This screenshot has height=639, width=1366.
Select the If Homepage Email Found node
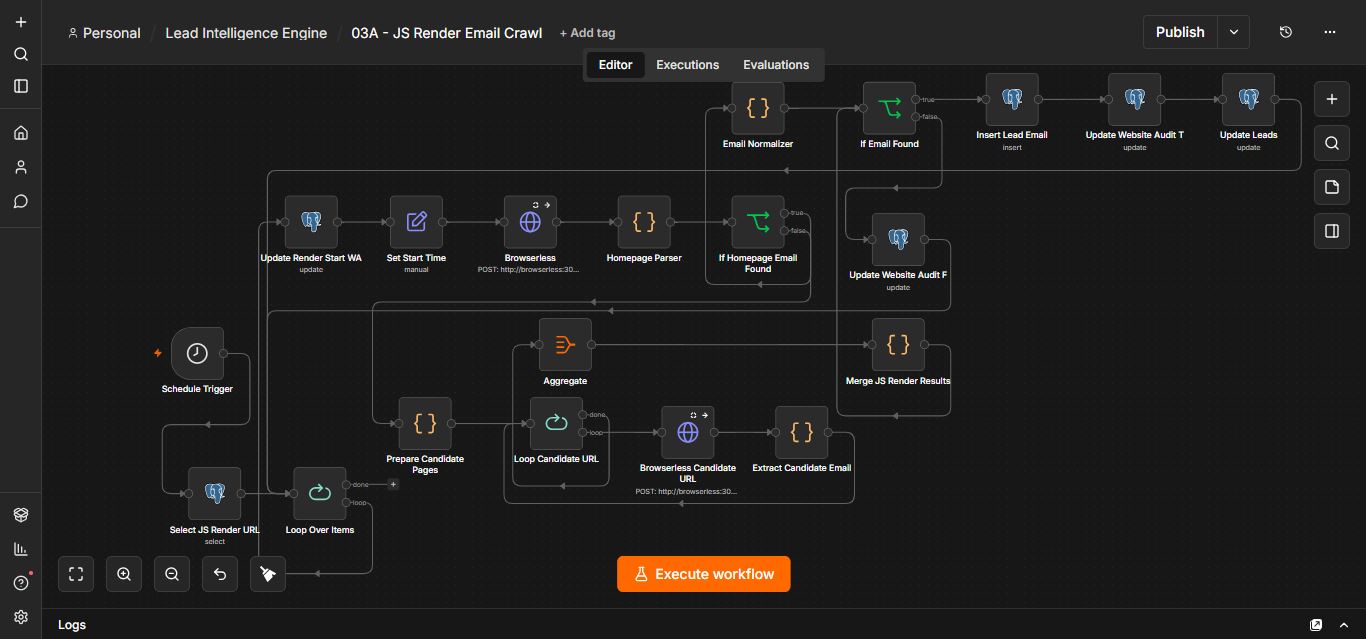(758, 222)
